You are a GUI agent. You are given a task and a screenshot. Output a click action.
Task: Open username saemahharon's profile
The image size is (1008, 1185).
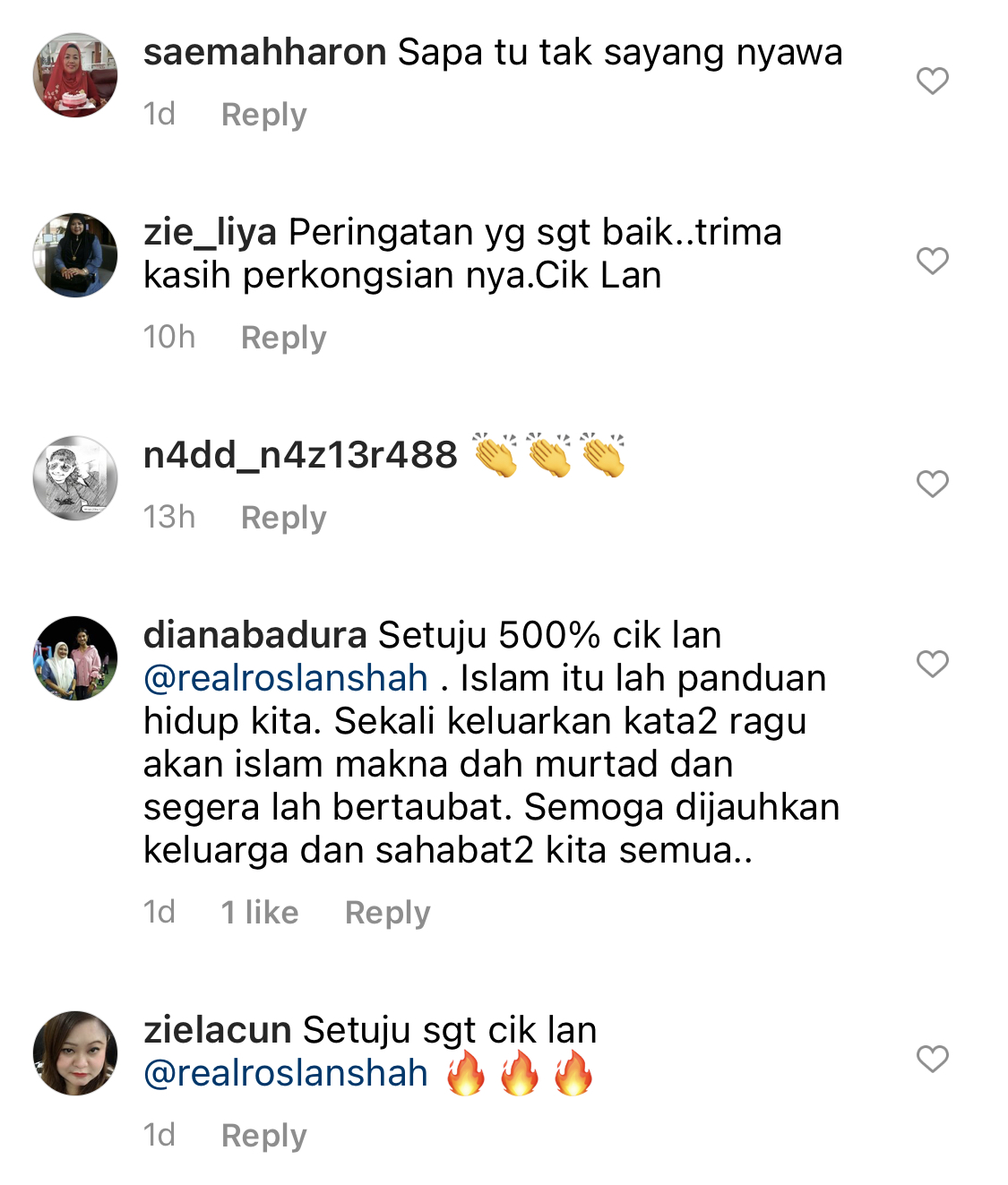pos(265,52)
